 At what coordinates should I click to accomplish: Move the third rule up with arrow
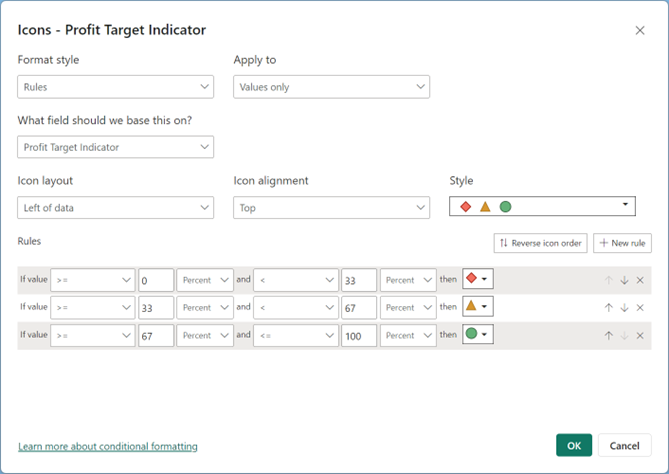click(x=609, y=336)
